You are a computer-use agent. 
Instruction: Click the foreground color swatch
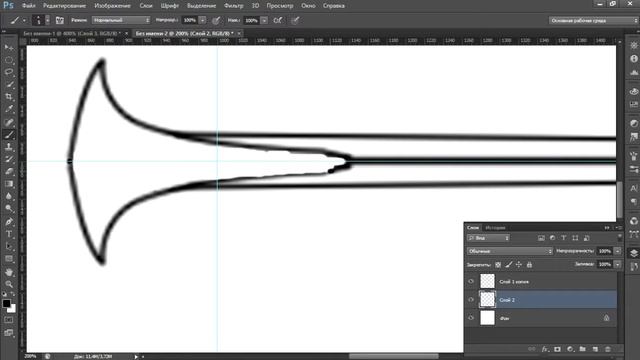pos(6,303)
